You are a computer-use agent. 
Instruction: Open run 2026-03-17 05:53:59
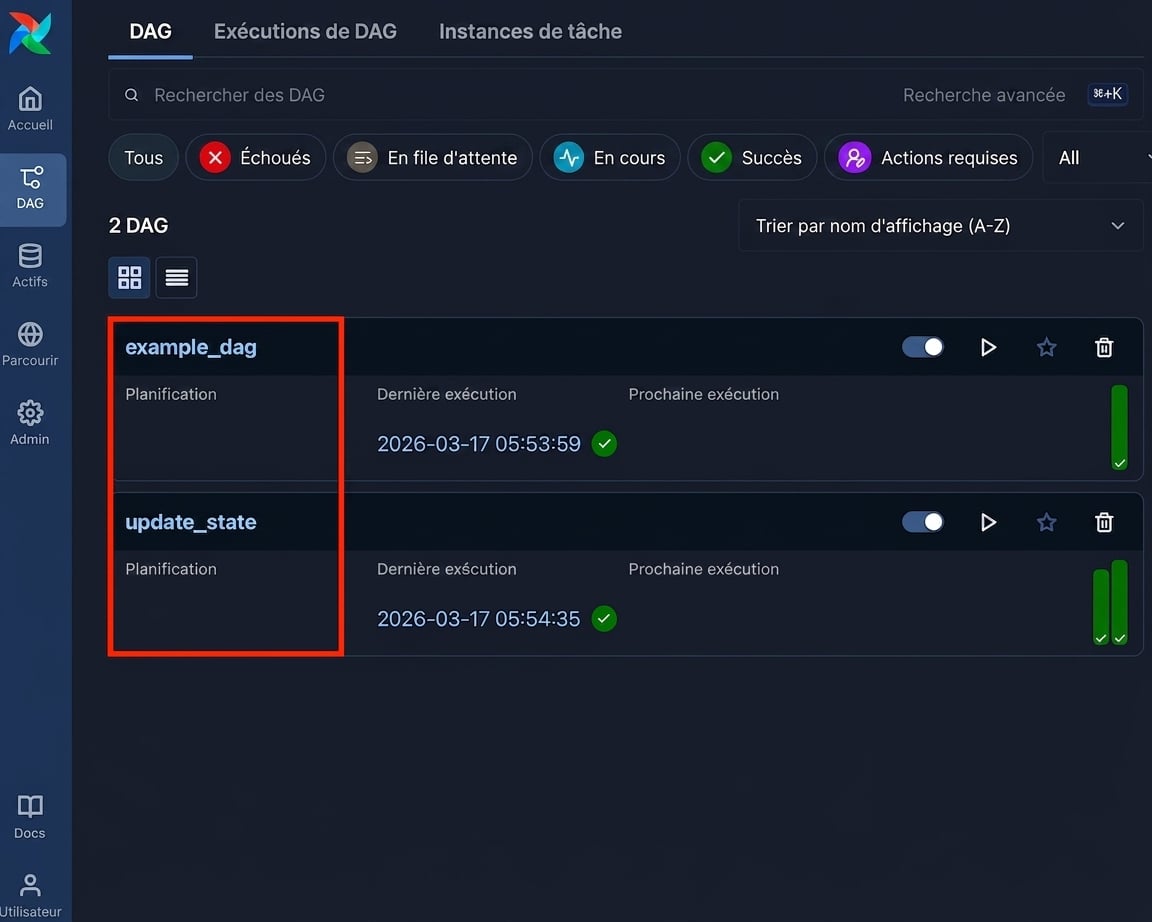point(478,444)
